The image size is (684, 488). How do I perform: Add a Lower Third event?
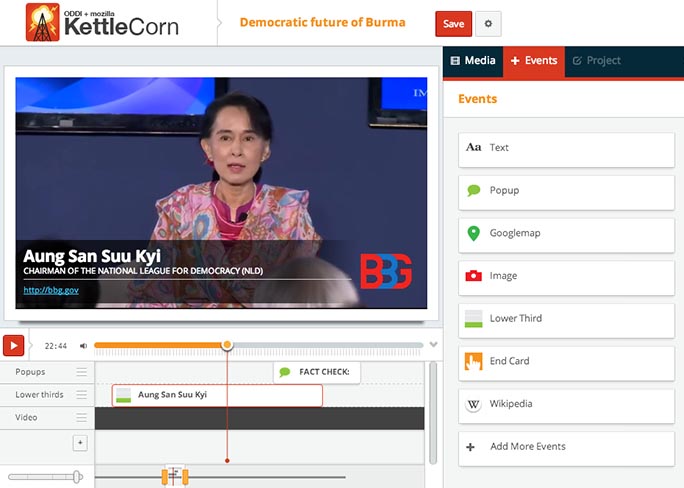click(x=566, y=321)
